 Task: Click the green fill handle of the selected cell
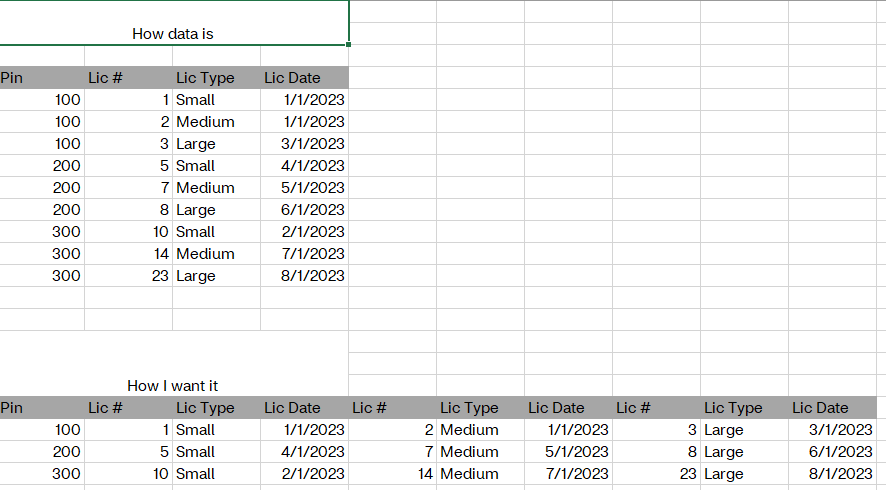click(349, 44)
